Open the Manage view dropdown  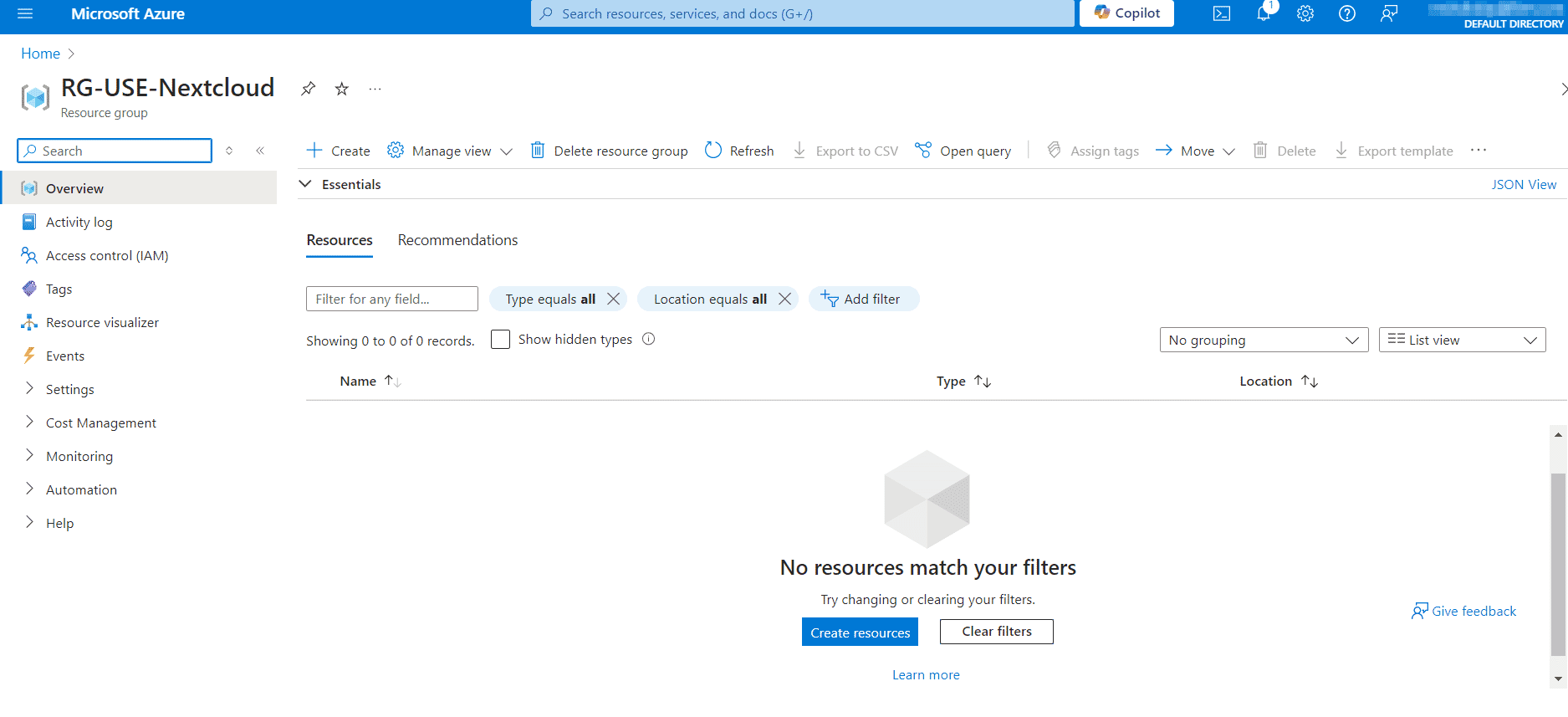tap(450, 151)
